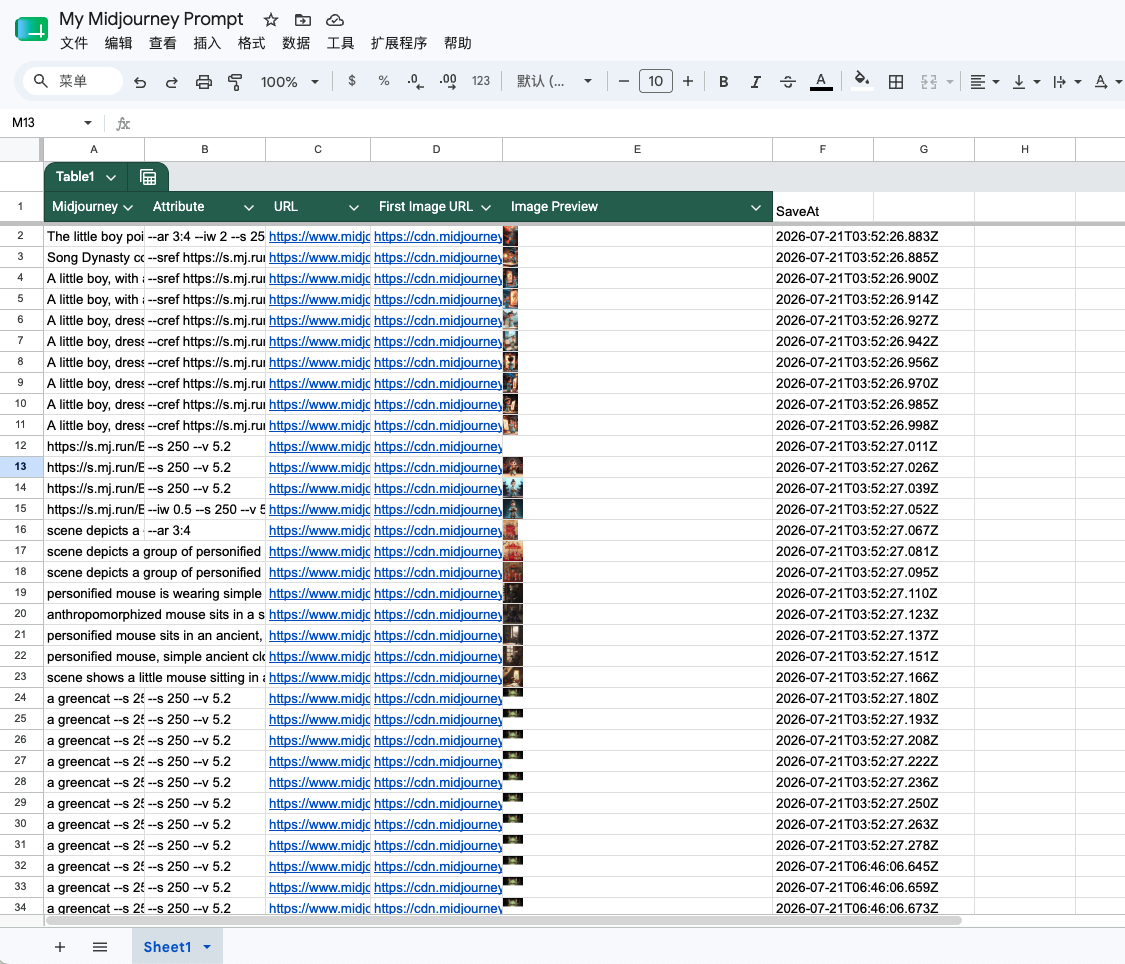
Task: Open the text color picker
Action: [x=821, y=82]
